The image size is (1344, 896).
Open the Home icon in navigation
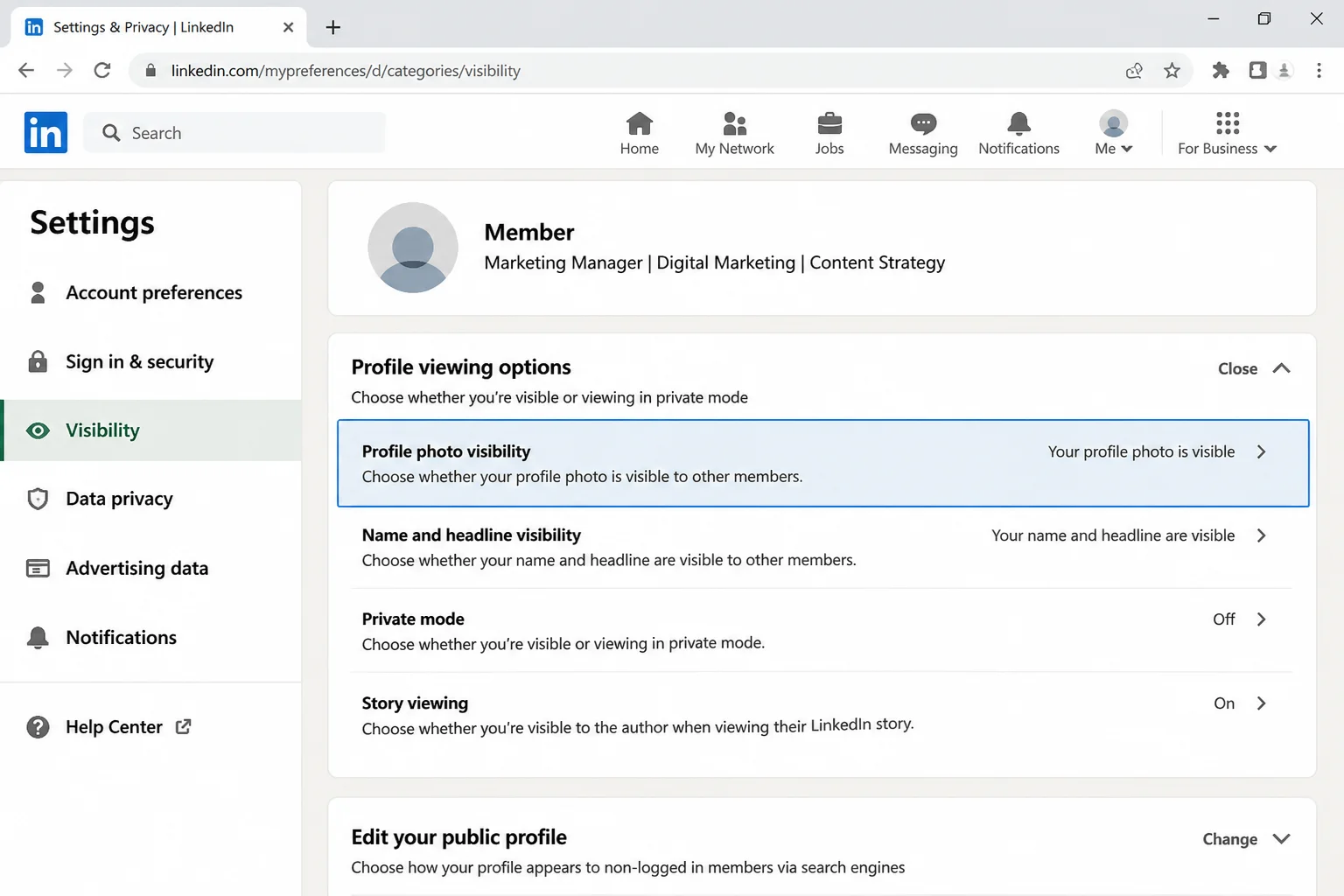tap(640, 123)
